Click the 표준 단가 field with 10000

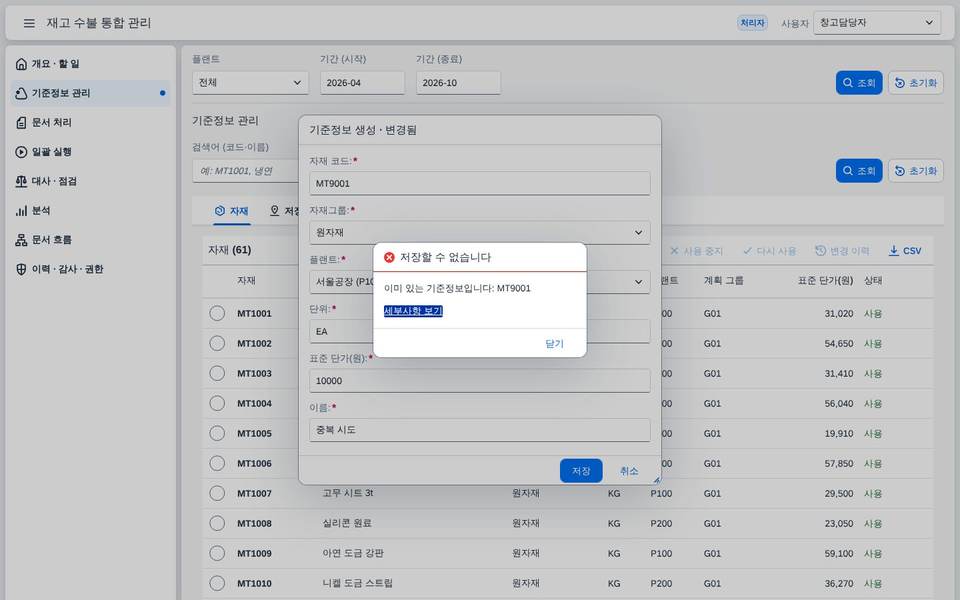(x=479, y=381)
